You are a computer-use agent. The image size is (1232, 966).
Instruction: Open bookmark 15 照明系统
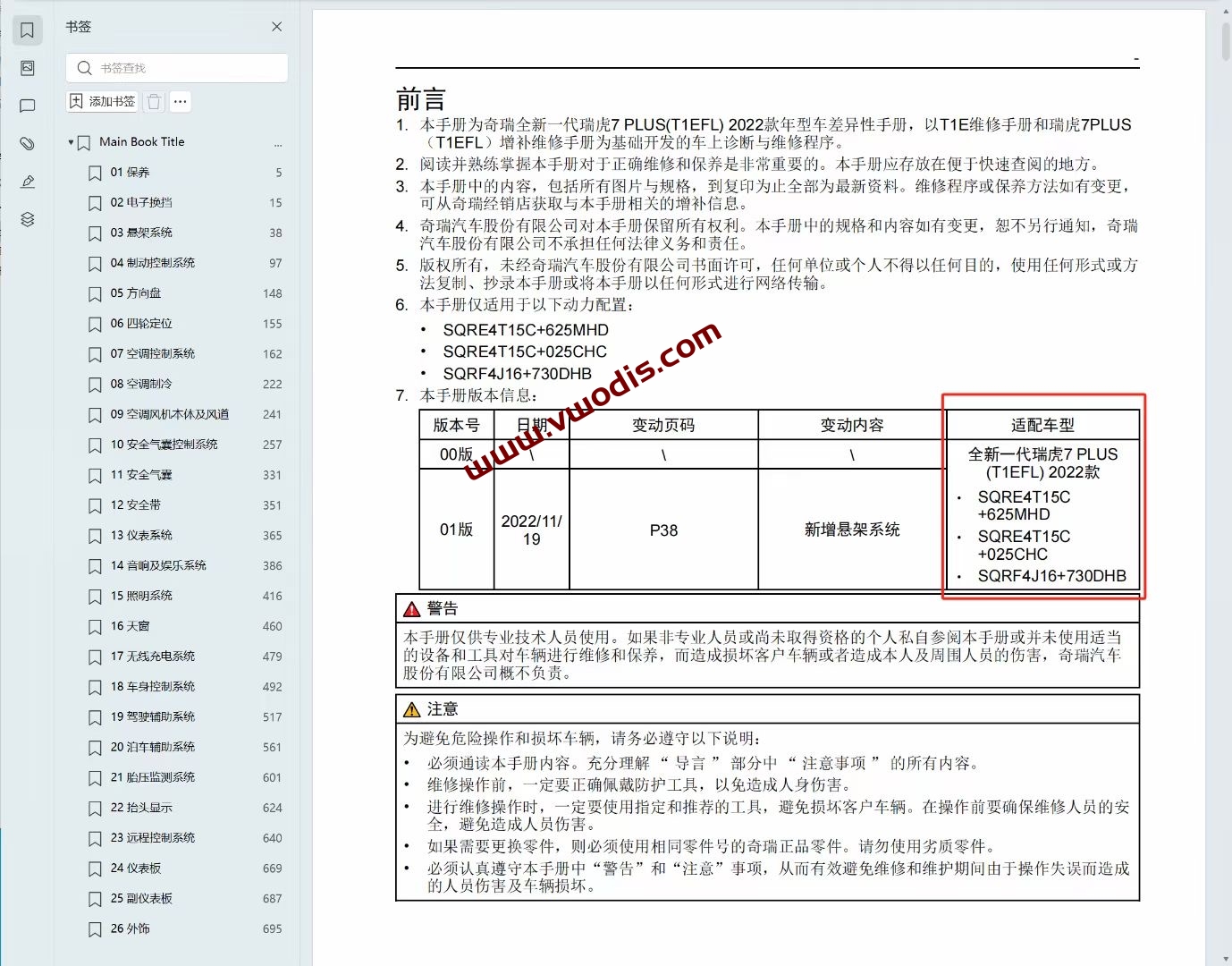(x=141, y=596)
